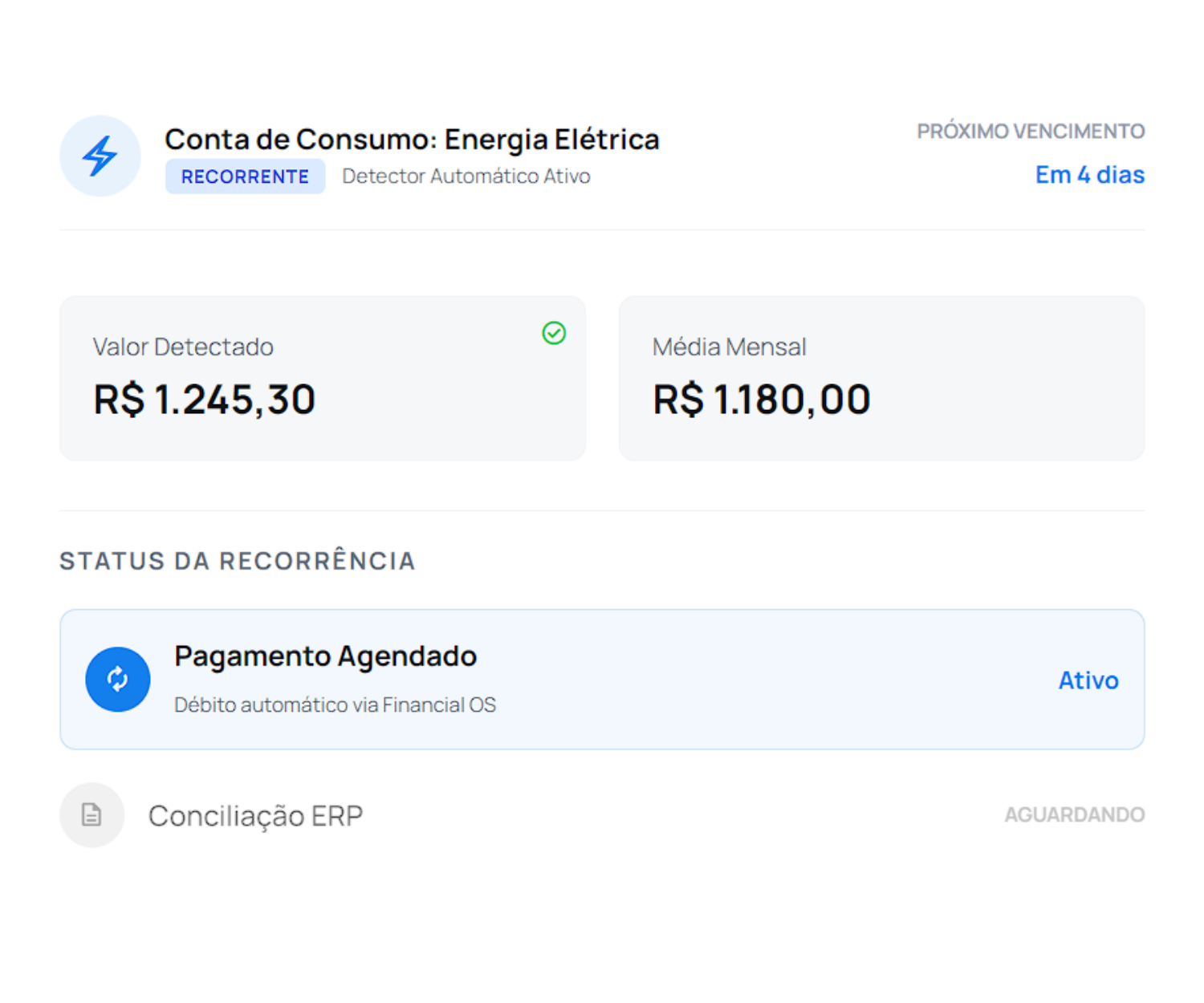Click 'Débito automático via Financial OS' text
The image size is (1204, 1003).
[x=335, y=705]
